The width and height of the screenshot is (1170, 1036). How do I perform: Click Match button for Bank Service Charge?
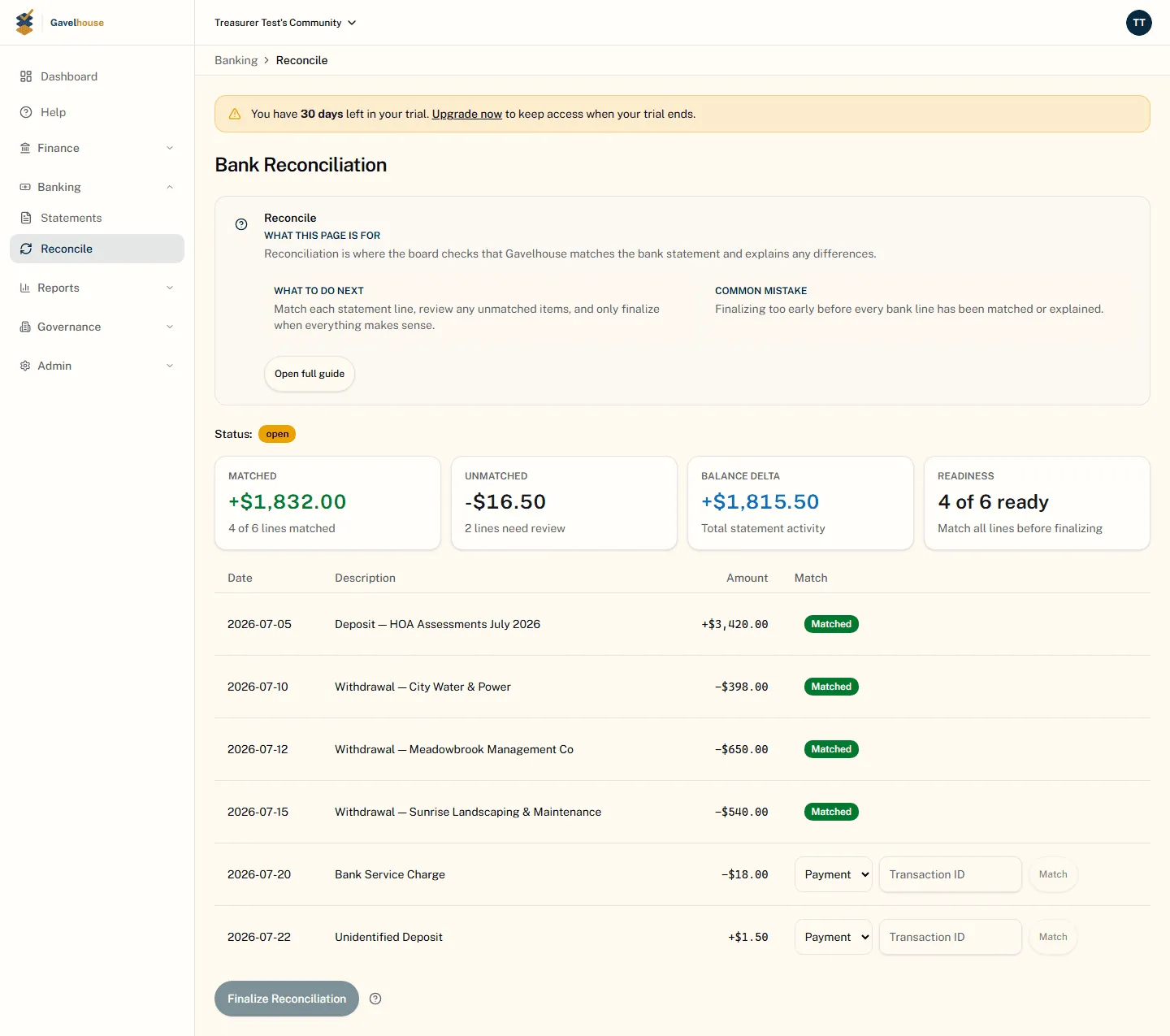(x=1053, y=874)
